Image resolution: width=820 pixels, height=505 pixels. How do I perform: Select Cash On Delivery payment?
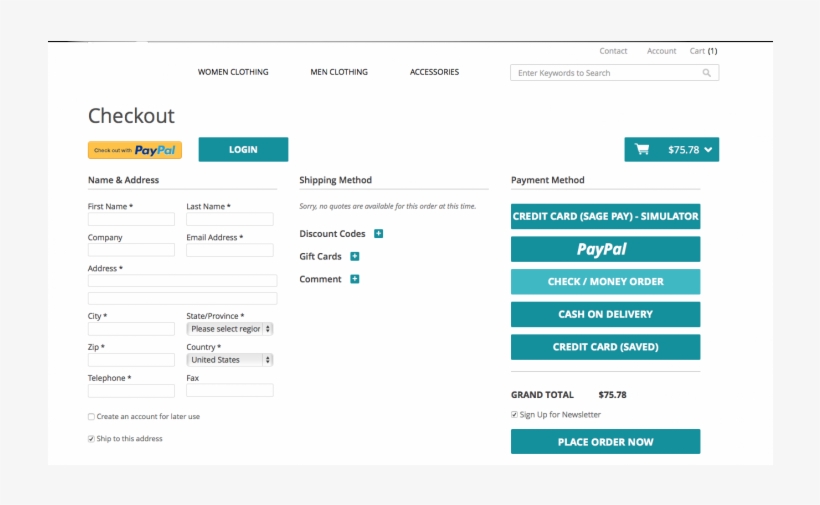(606, 314)
